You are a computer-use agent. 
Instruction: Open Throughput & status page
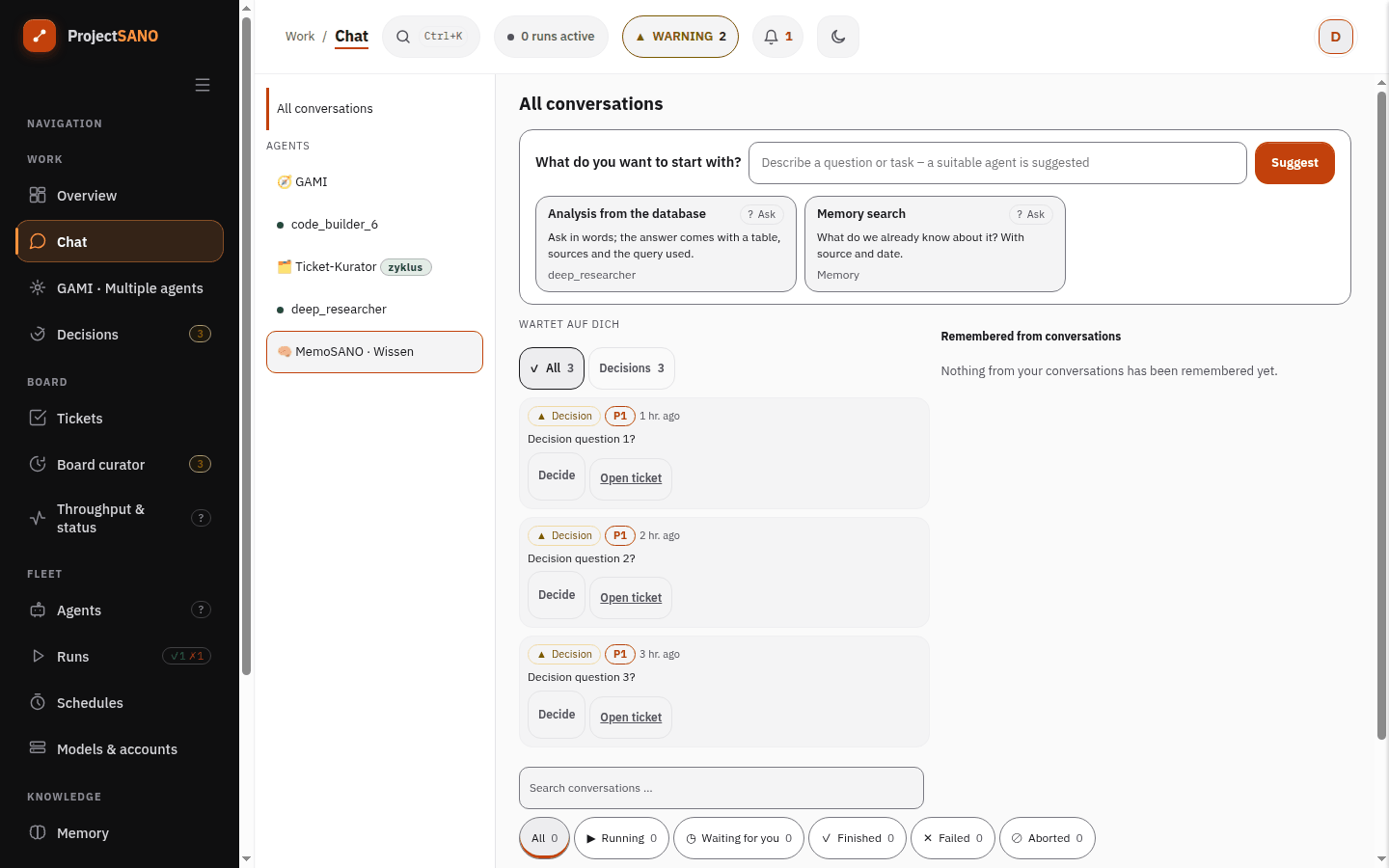tap(120, 518)
